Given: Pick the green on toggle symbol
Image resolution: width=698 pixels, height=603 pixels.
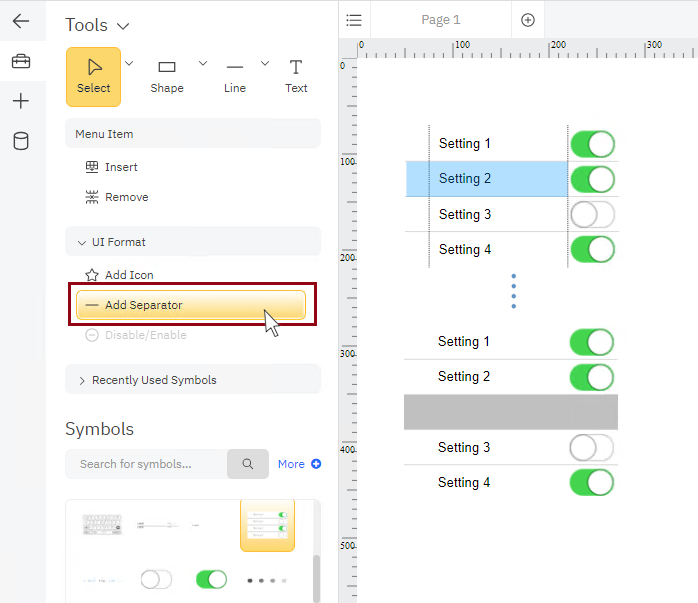Looking at the screenshot, I should click(x=211, y=579).
